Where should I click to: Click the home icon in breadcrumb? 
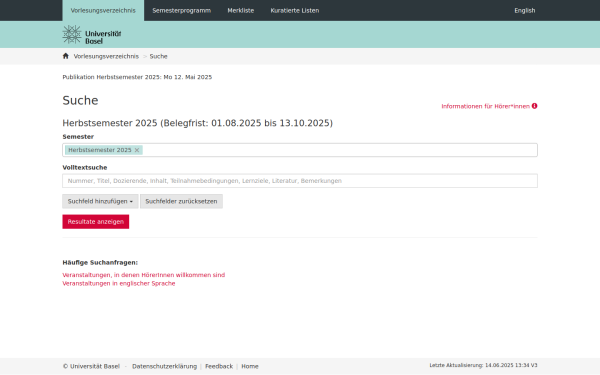tap(65, 56)
